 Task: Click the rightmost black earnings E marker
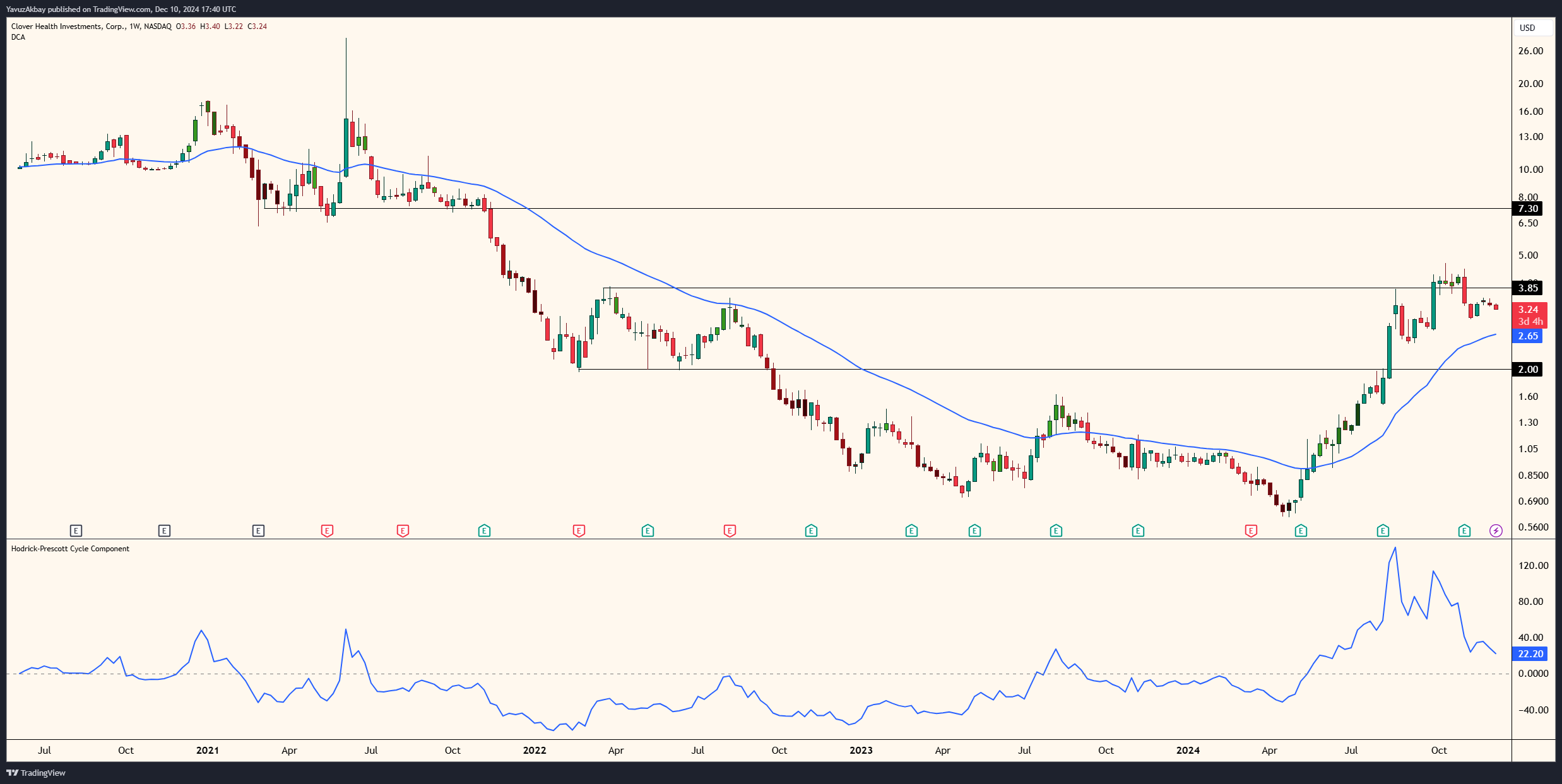(x=258, y=530)
